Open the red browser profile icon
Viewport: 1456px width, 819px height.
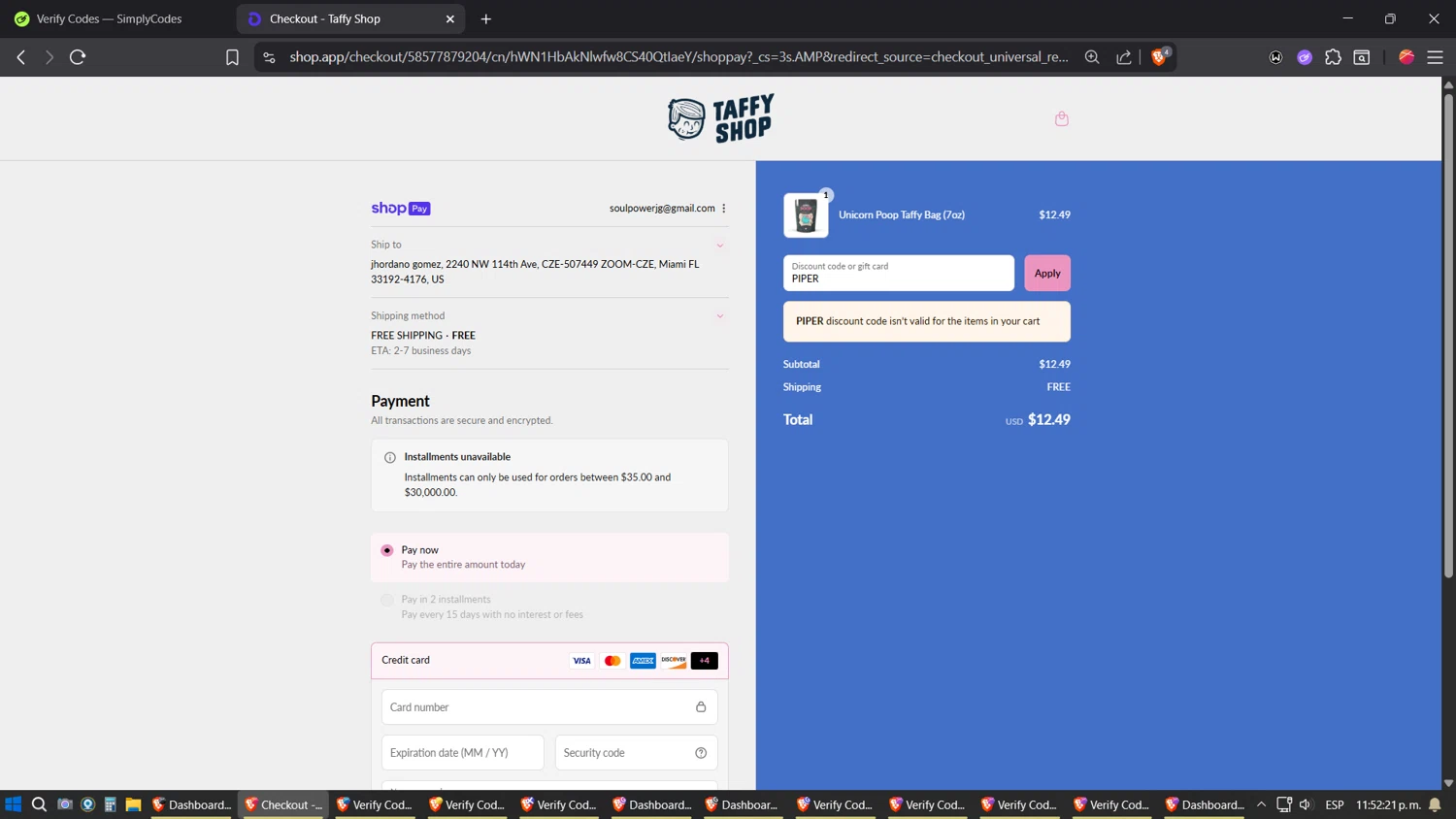click(1406, 57)
